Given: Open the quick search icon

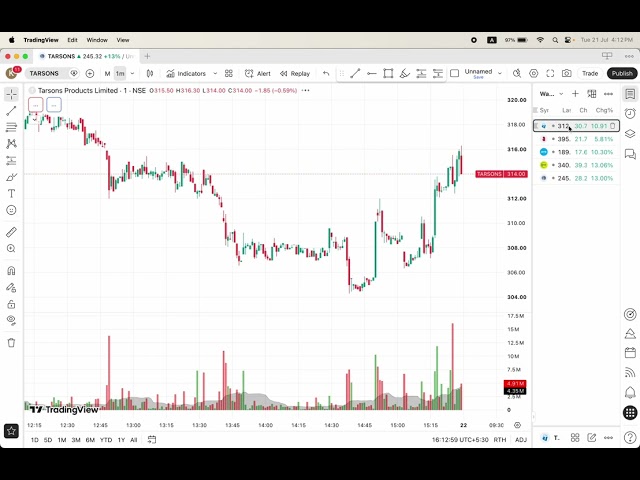Looking at the screenshot, I should tap(517, 73).
